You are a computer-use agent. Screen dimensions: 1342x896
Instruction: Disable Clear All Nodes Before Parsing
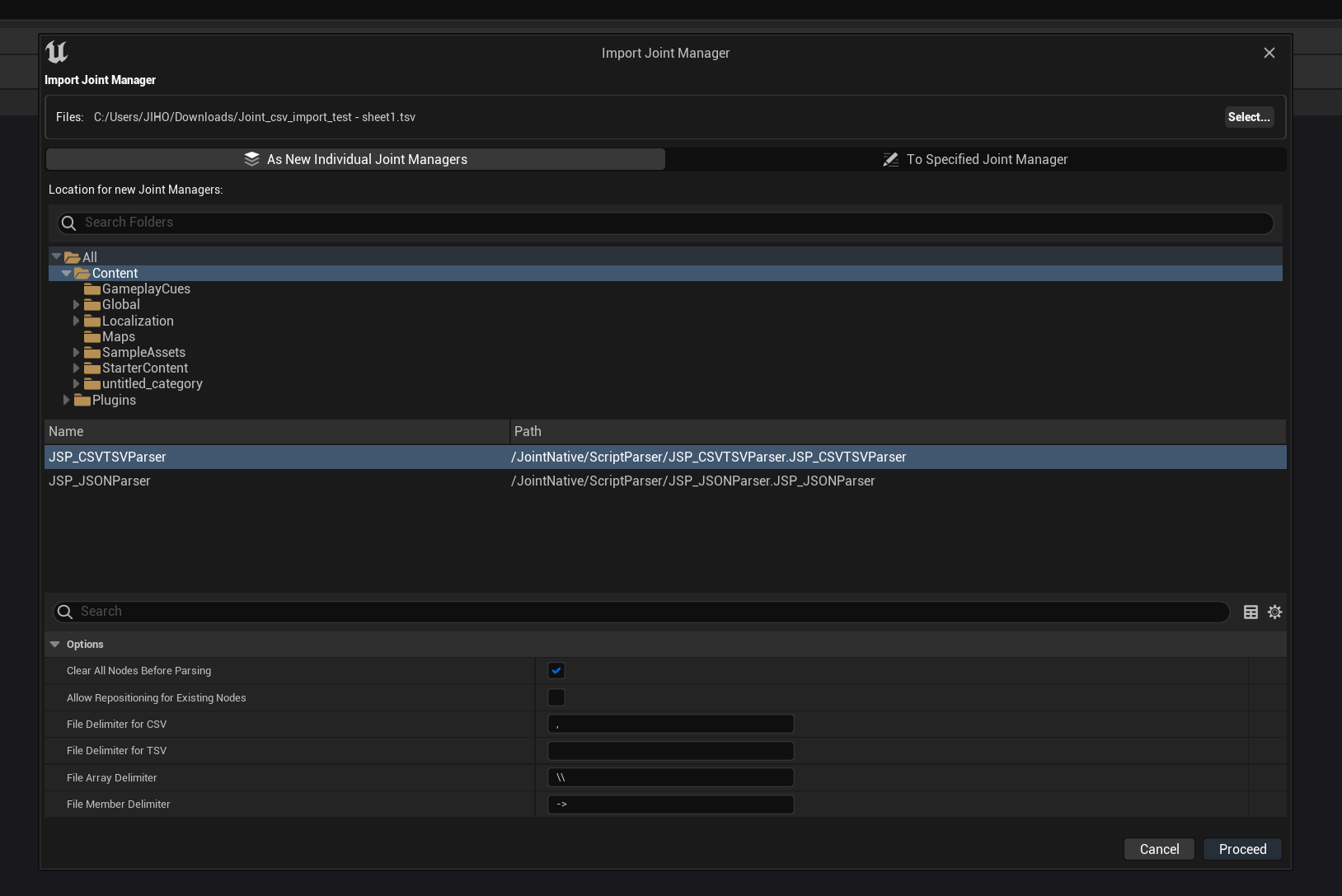click(556, 671)
